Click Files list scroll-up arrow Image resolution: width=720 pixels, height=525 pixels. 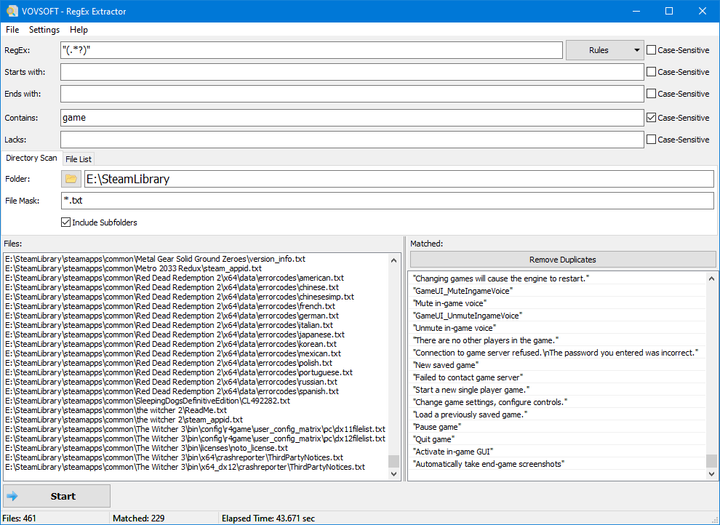click(x=394, y=260)
